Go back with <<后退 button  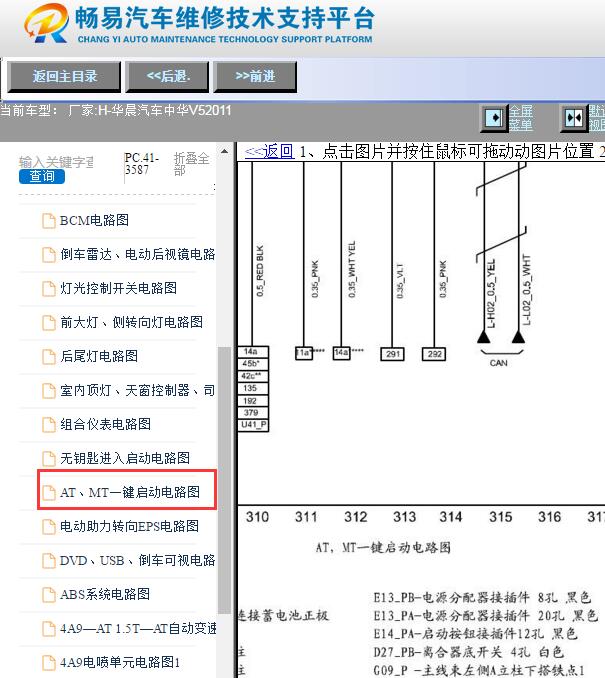click(x=167, y=77)
